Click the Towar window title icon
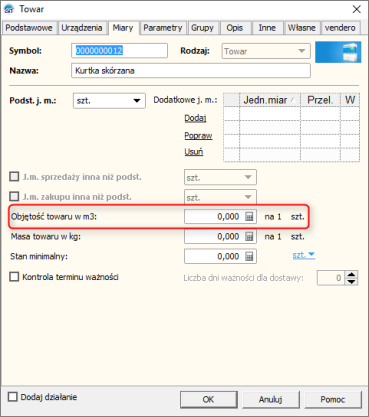Image resolution: width=369 pixels, height=417 pixels. point(10,9)
